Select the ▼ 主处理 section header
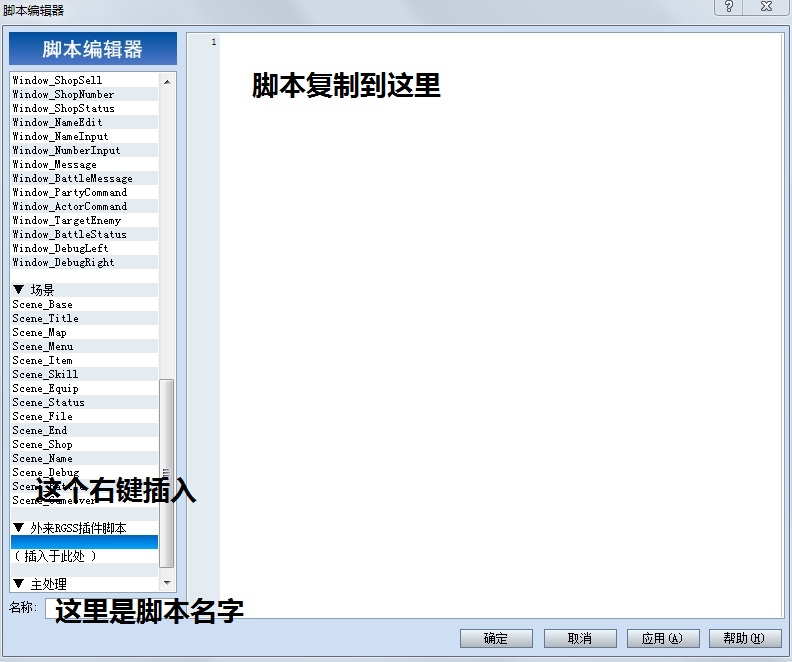 pyautogui.click(x=84, y=584)
